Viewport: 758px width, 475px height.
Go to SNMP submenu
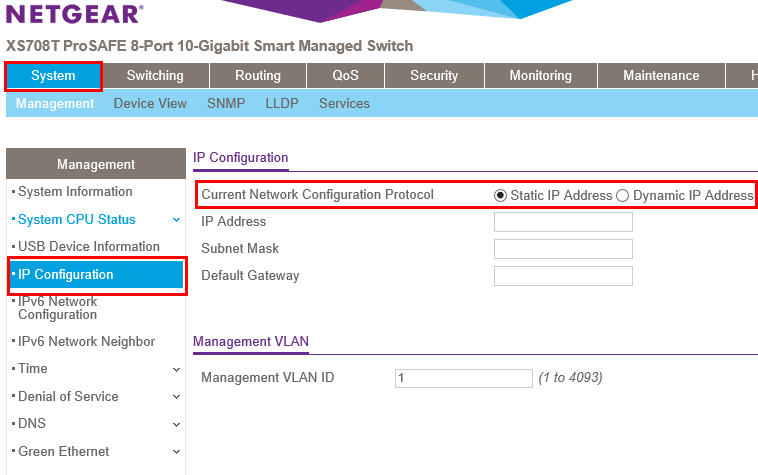pyautogui.click(x=226, y=103)
